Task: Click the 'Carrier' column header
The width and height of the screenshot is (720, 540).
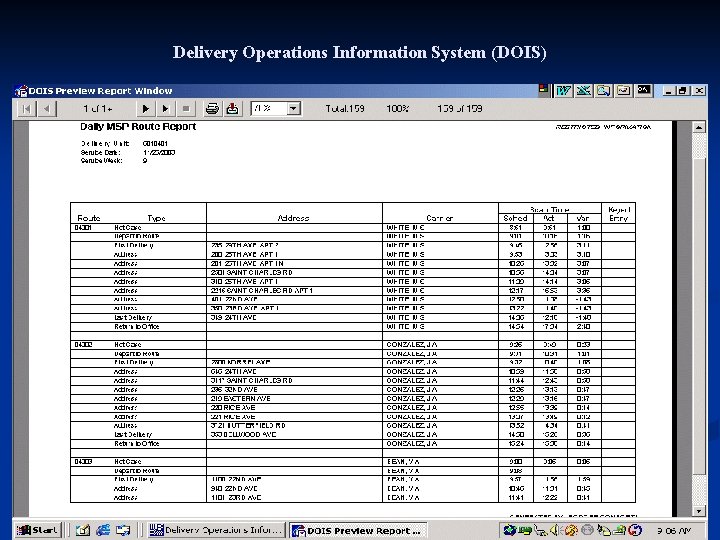Action: coord(439,218)
